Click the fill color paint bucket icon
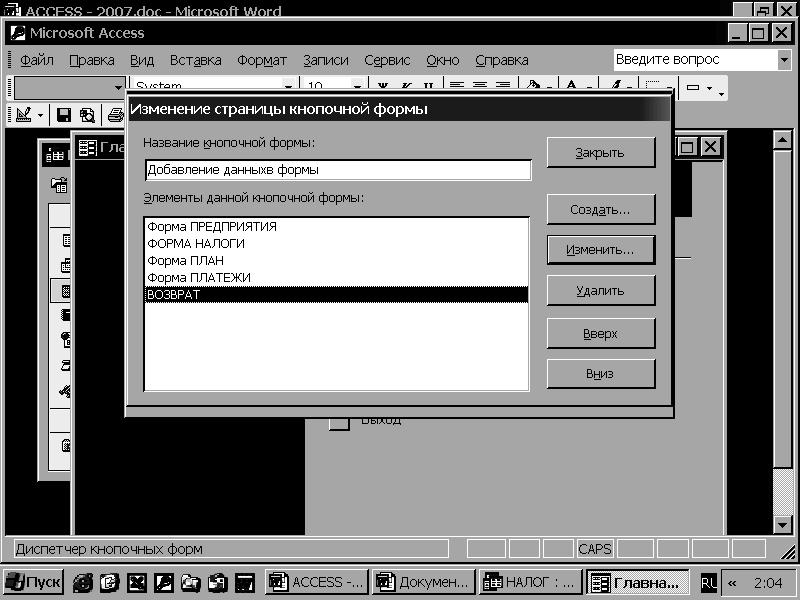 tap(533, 85)
